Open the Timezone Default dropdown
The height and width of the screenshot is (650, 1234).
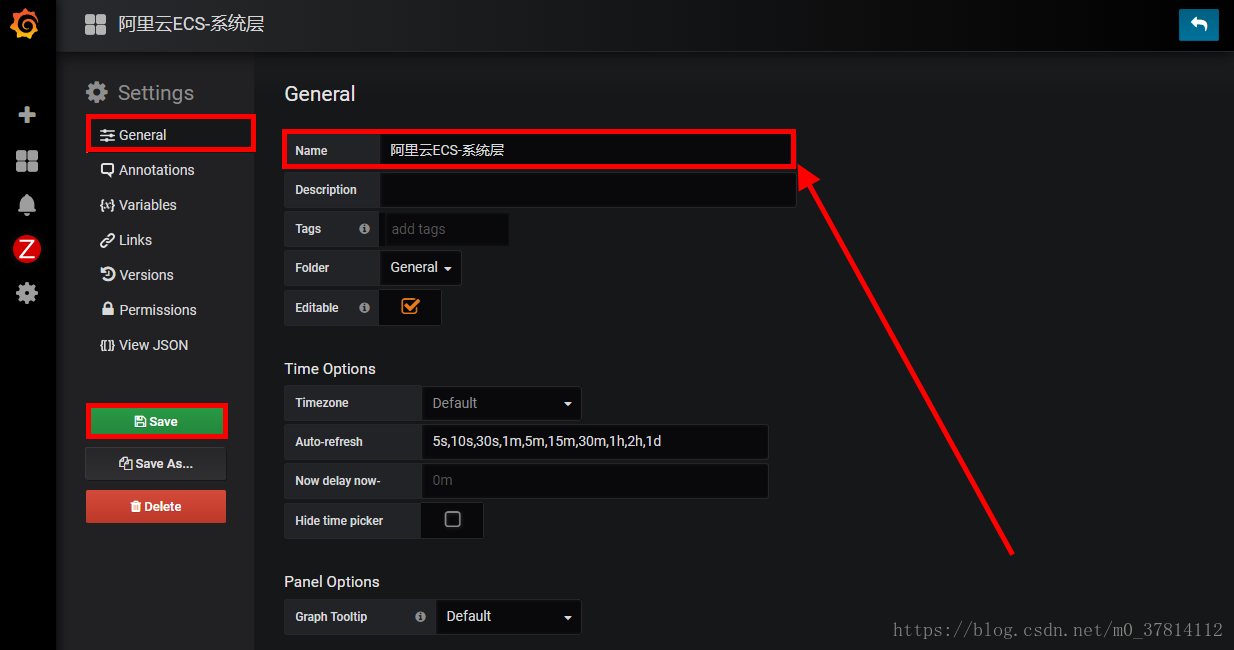coord(501,403)
